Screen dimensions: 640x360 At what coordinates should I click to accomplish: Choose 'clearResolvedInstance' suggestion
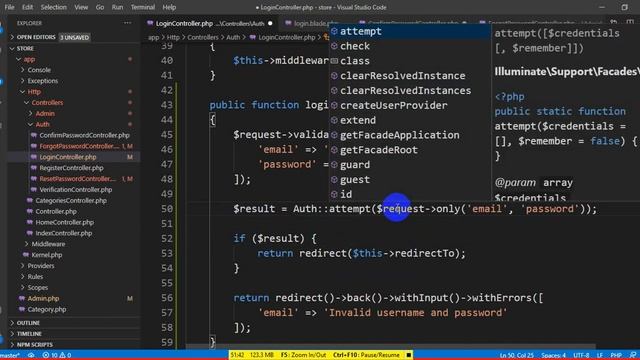pos(410,76)
